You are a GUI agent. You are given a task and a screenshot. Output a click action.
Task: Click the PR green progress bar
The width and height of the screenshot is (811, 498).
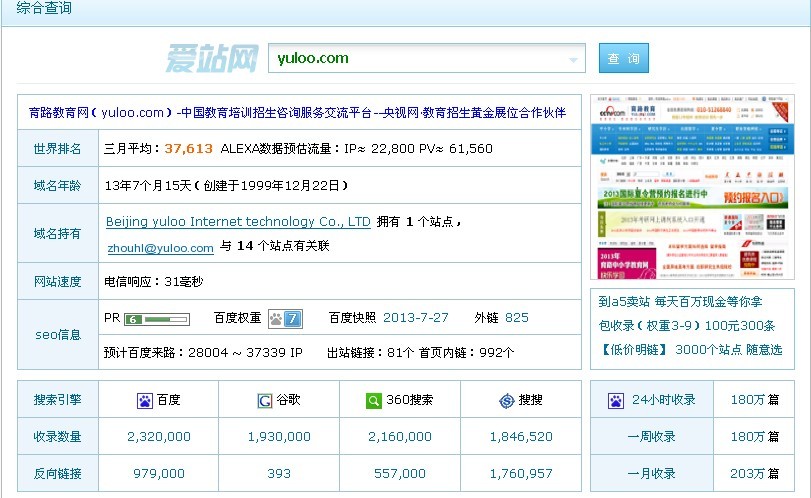point(166,320)
